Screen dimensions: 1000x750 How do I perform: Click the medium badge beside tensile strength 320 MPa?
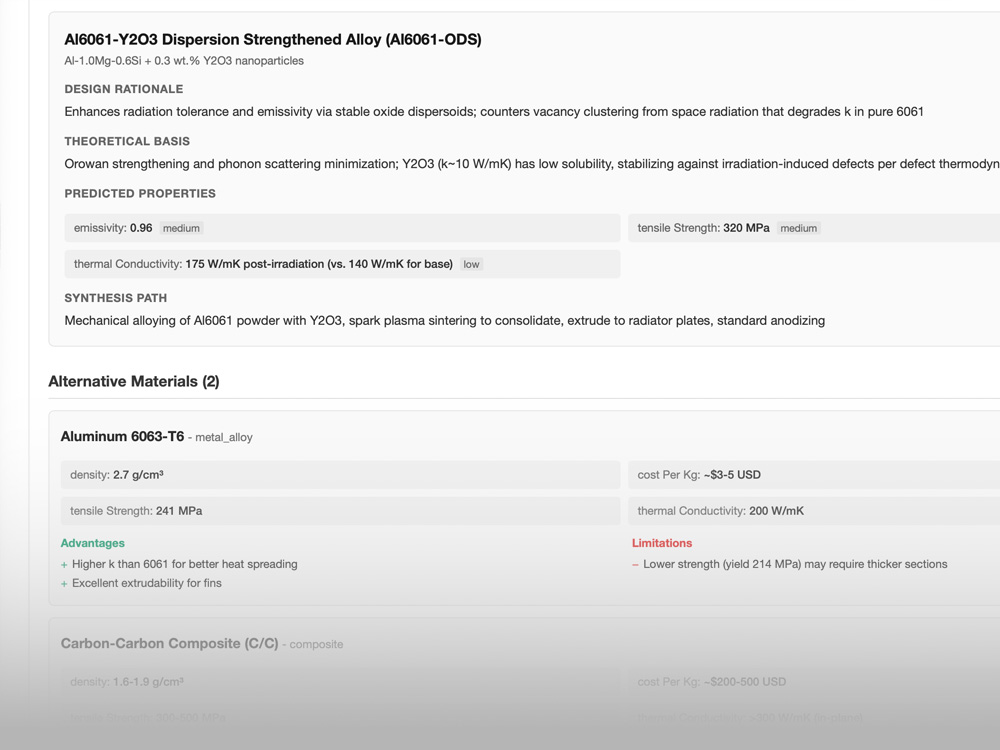point(798,228)
